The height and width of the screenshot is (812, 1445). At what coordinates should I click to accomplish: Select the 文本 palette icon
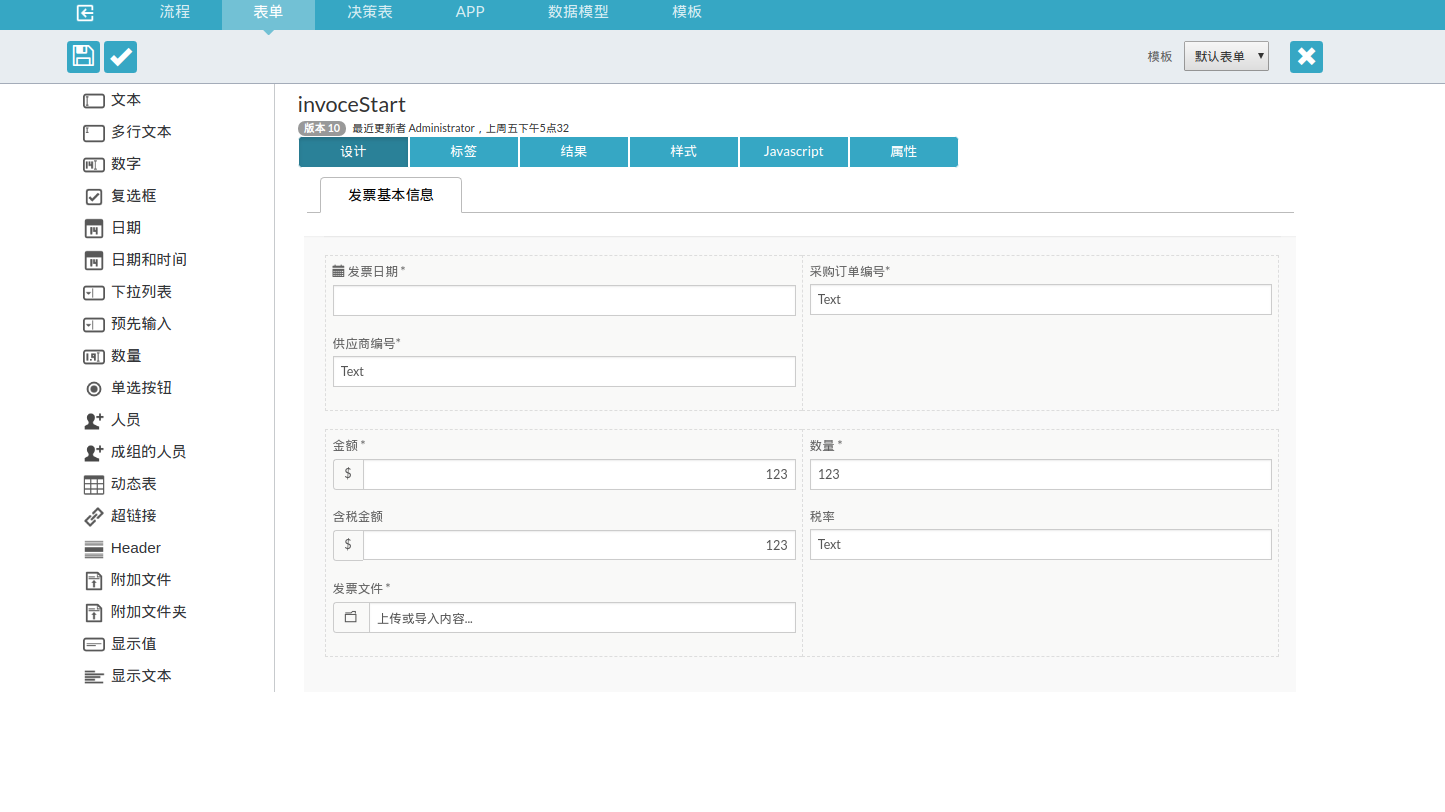94,101
